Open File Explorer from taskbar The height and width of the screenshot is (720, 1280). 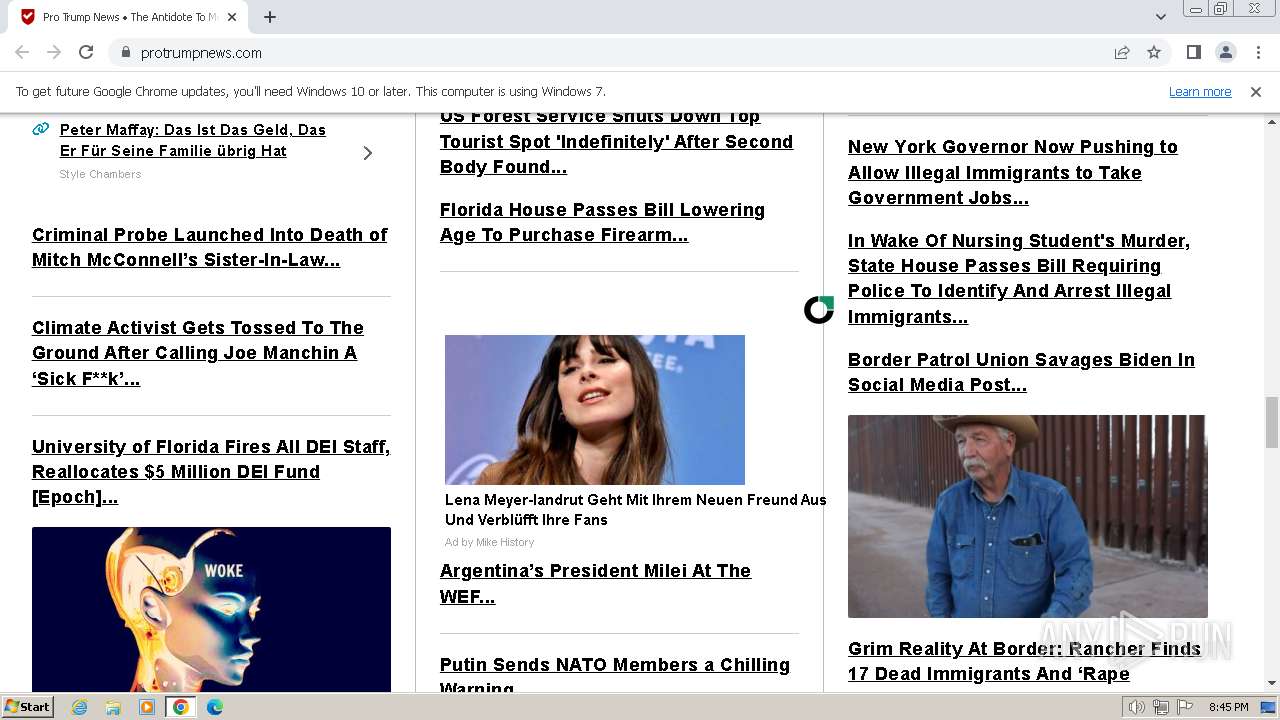pos(113,707)
